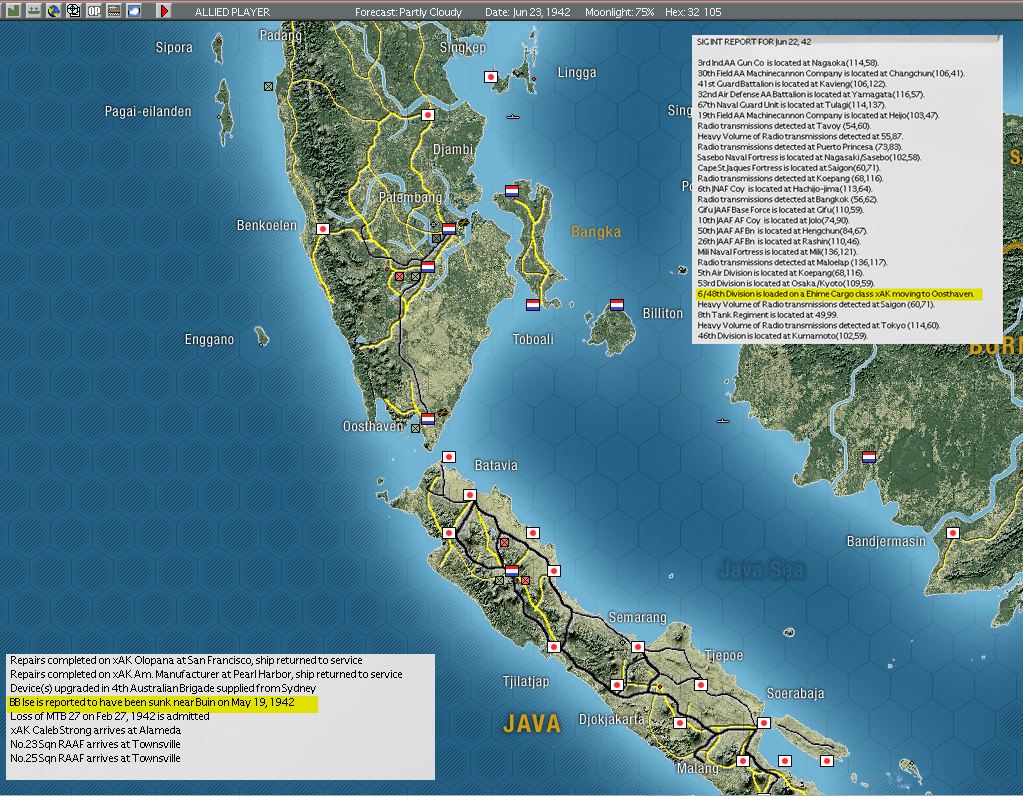The height and width of the screenshot is (796, 1023).
Task: Select the green unit marker near Padang
Action: pyautogui.click(x=268, y=86)
